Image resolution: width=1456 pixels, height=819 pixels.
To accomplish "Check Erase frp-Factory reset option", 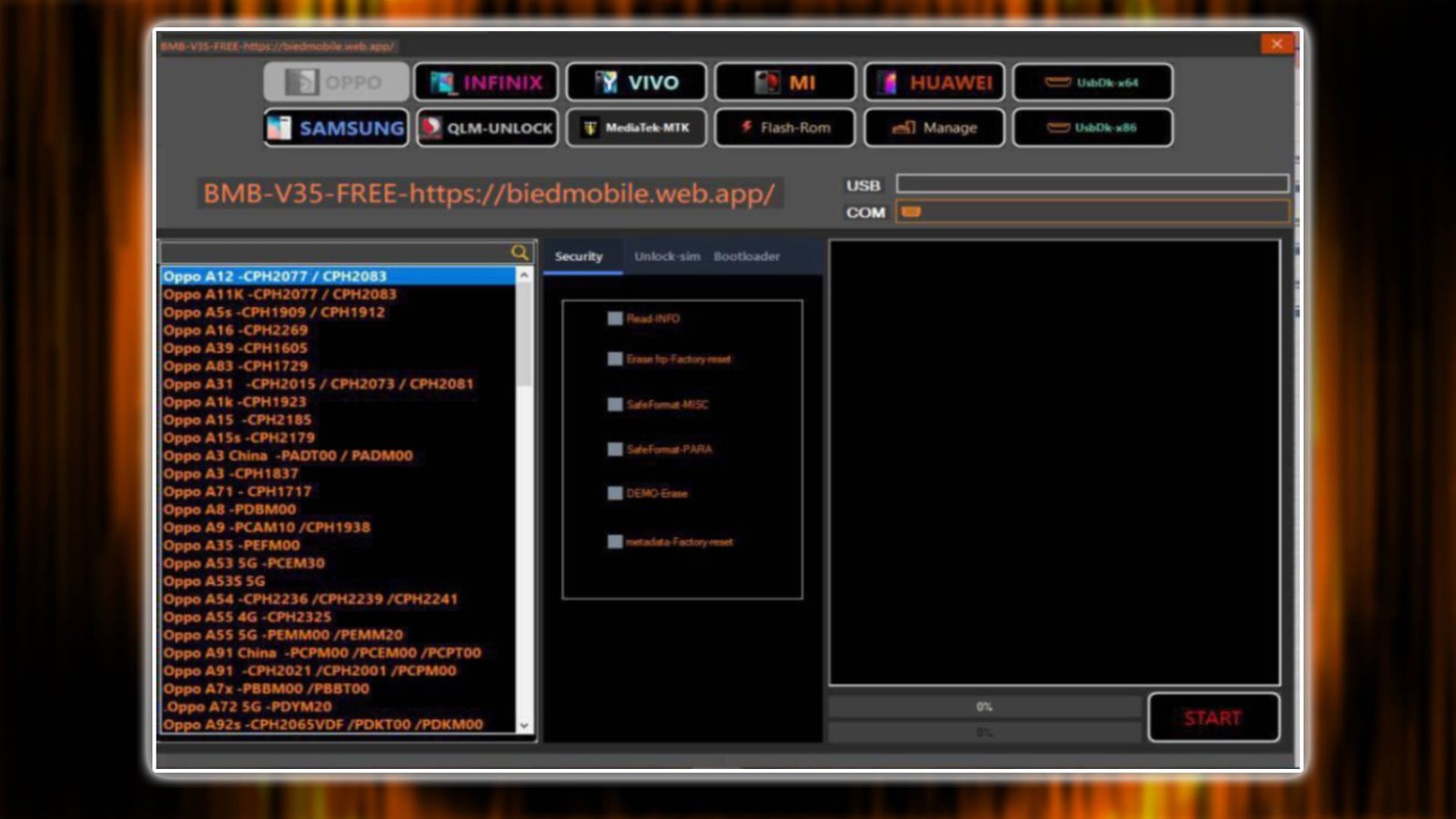I will [x=615, y=359].
